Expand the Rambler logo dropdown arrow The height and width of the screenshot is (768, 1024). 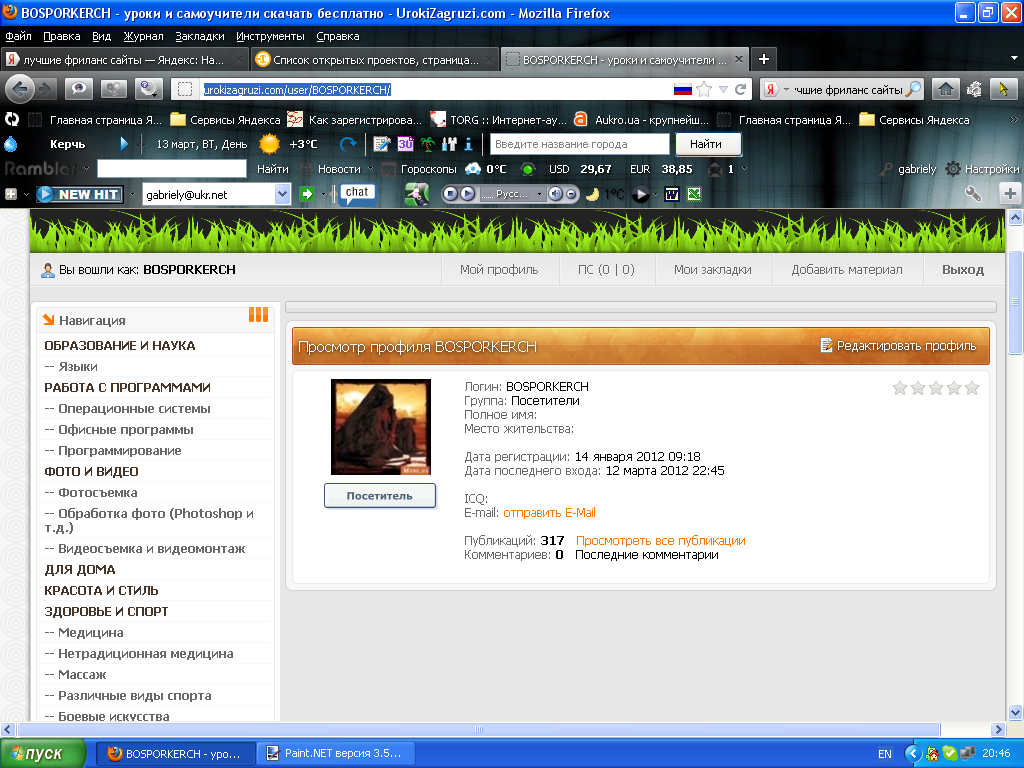pos(86,169)
